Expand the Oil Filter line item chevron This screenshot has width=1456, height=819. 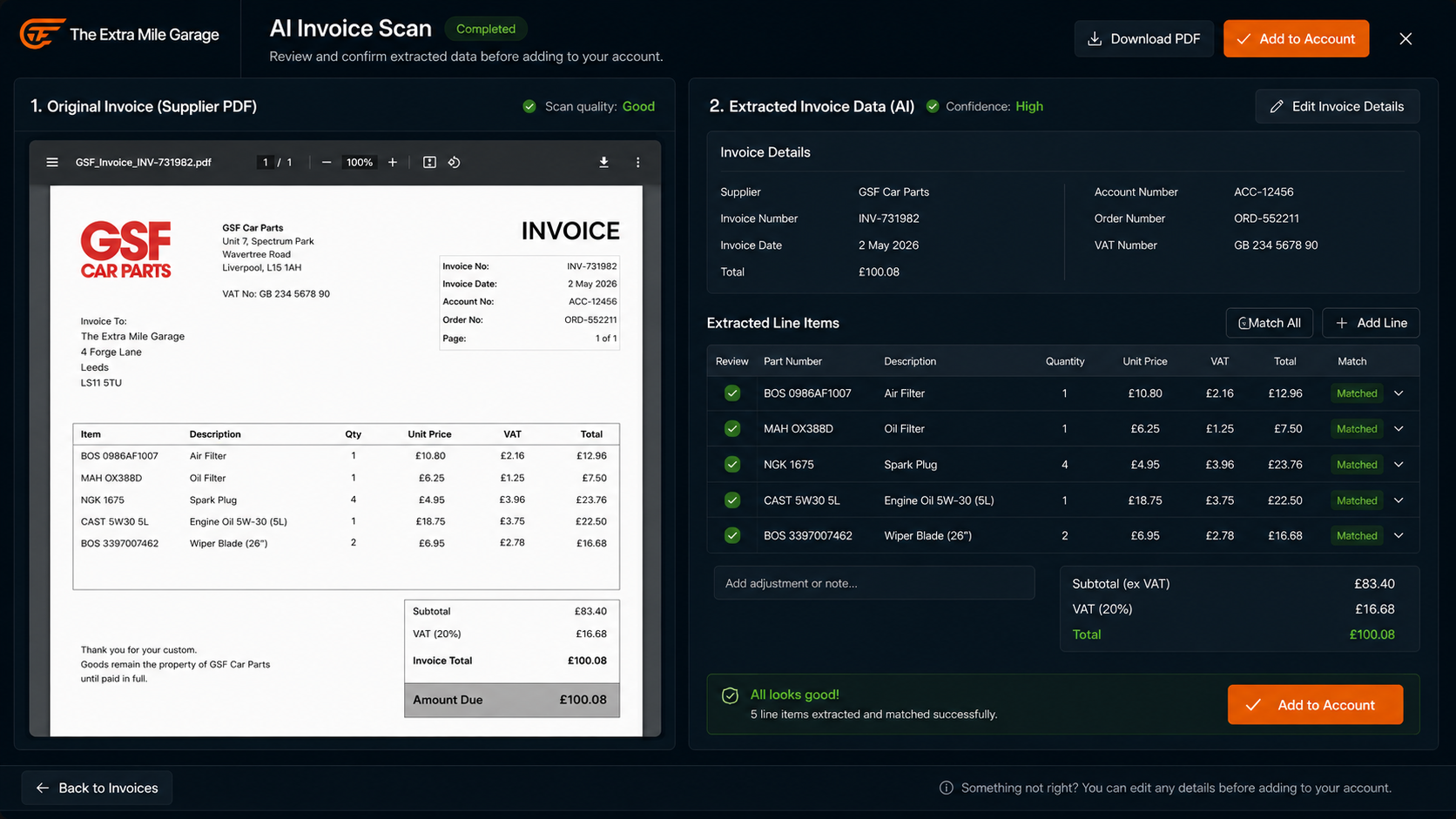(1399, 429)
